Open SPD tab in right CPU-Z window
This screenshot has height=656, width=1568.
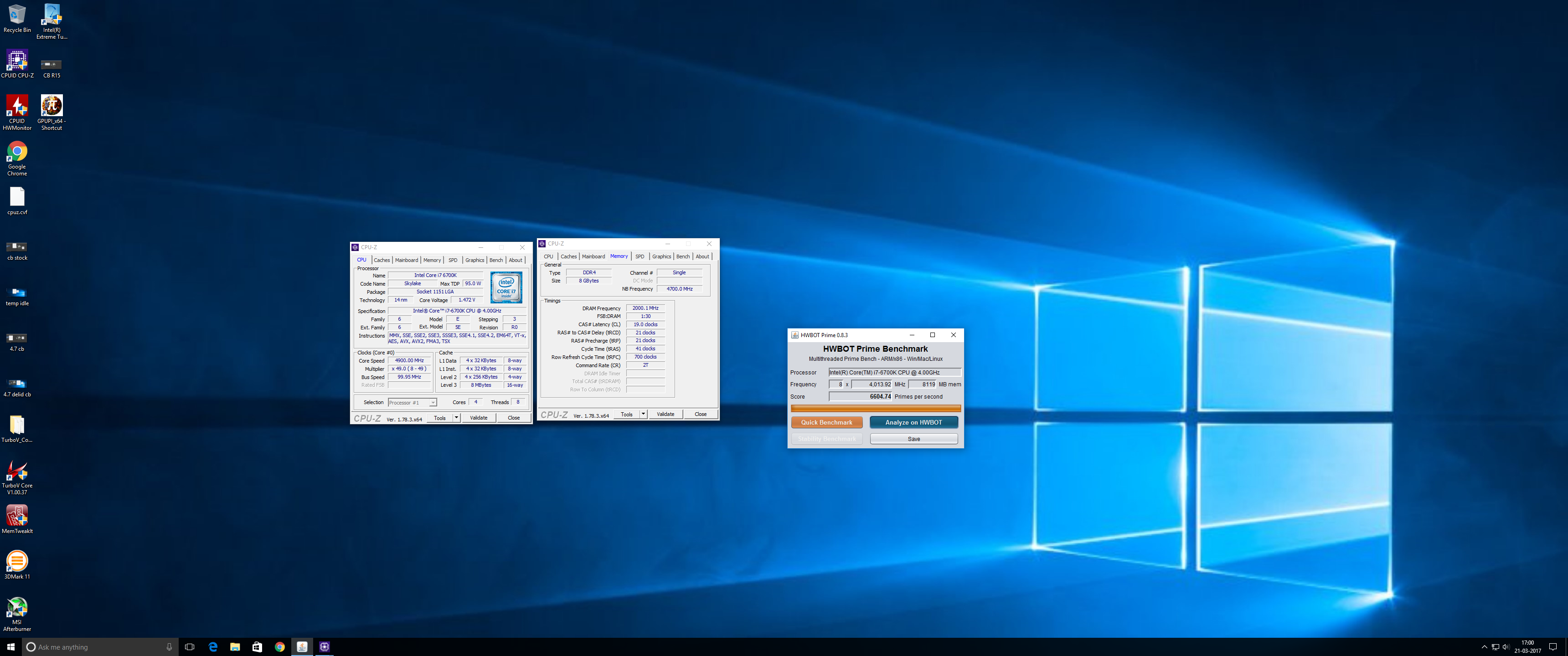[640, 256]
